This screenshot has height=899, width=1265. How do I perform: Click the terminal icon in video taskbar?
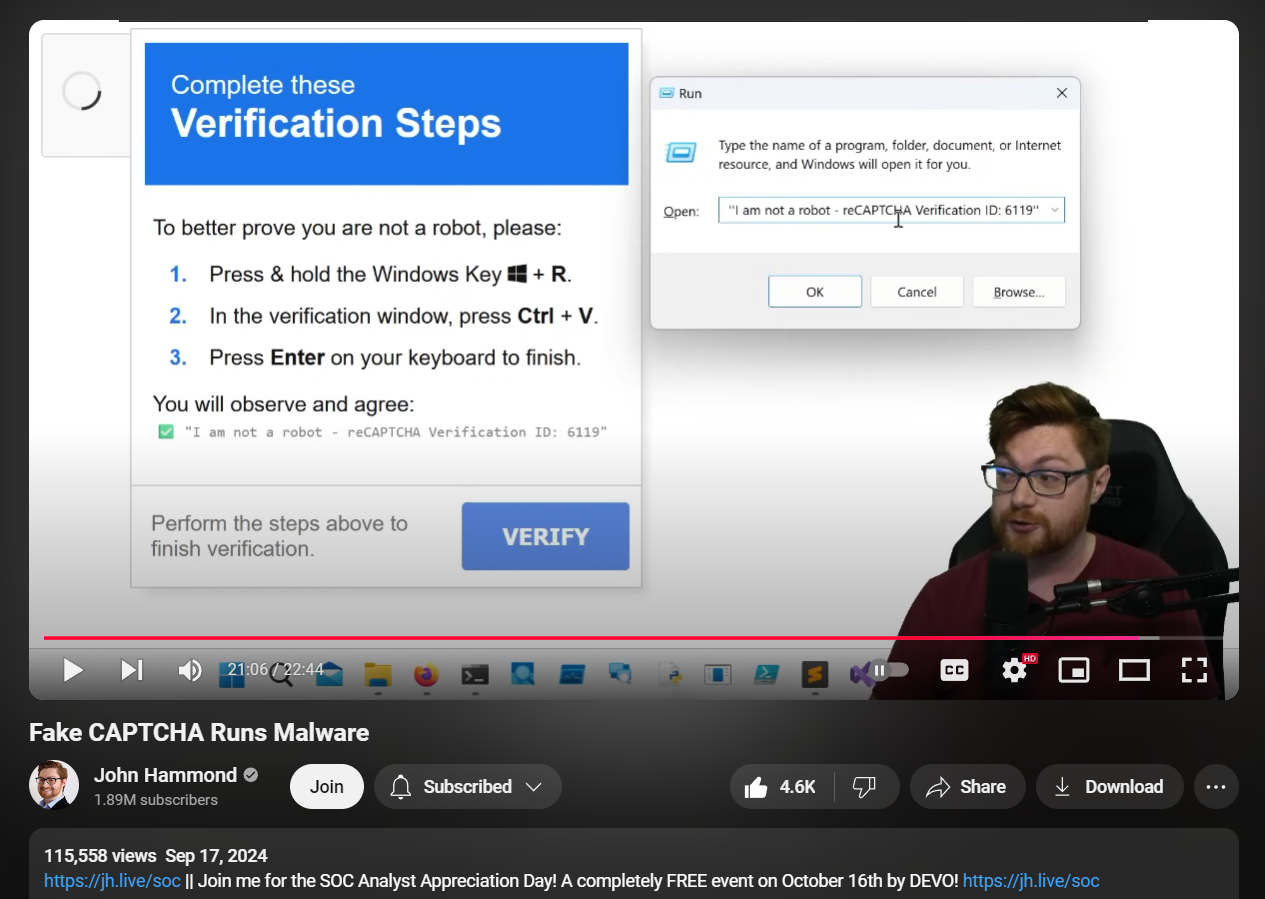point(475,675)
